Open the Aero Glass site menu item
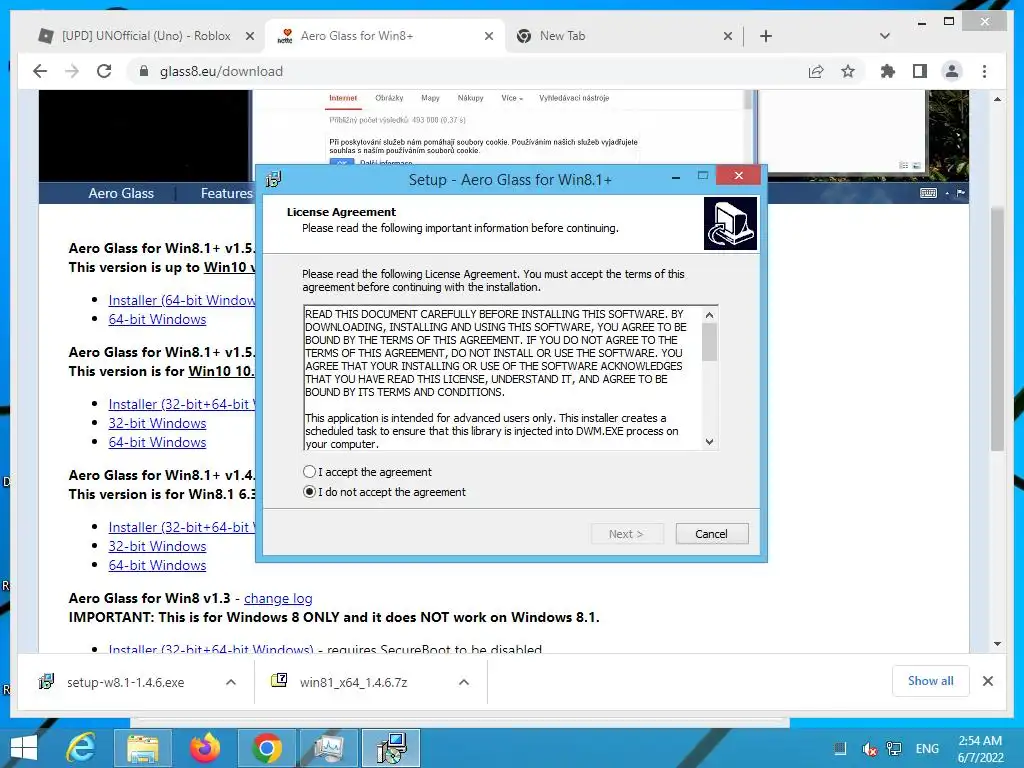 pyautogui.click(x=121, y=193)
